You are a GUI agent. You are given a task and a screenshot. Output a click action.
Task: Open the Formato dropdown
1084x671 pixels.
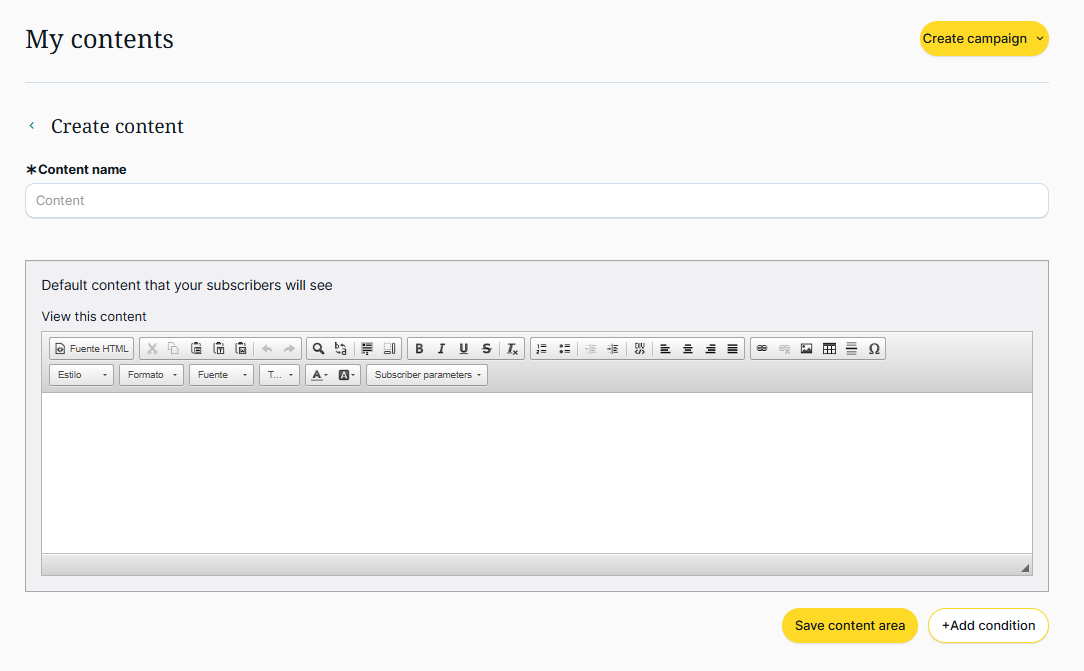coord(151,375)
